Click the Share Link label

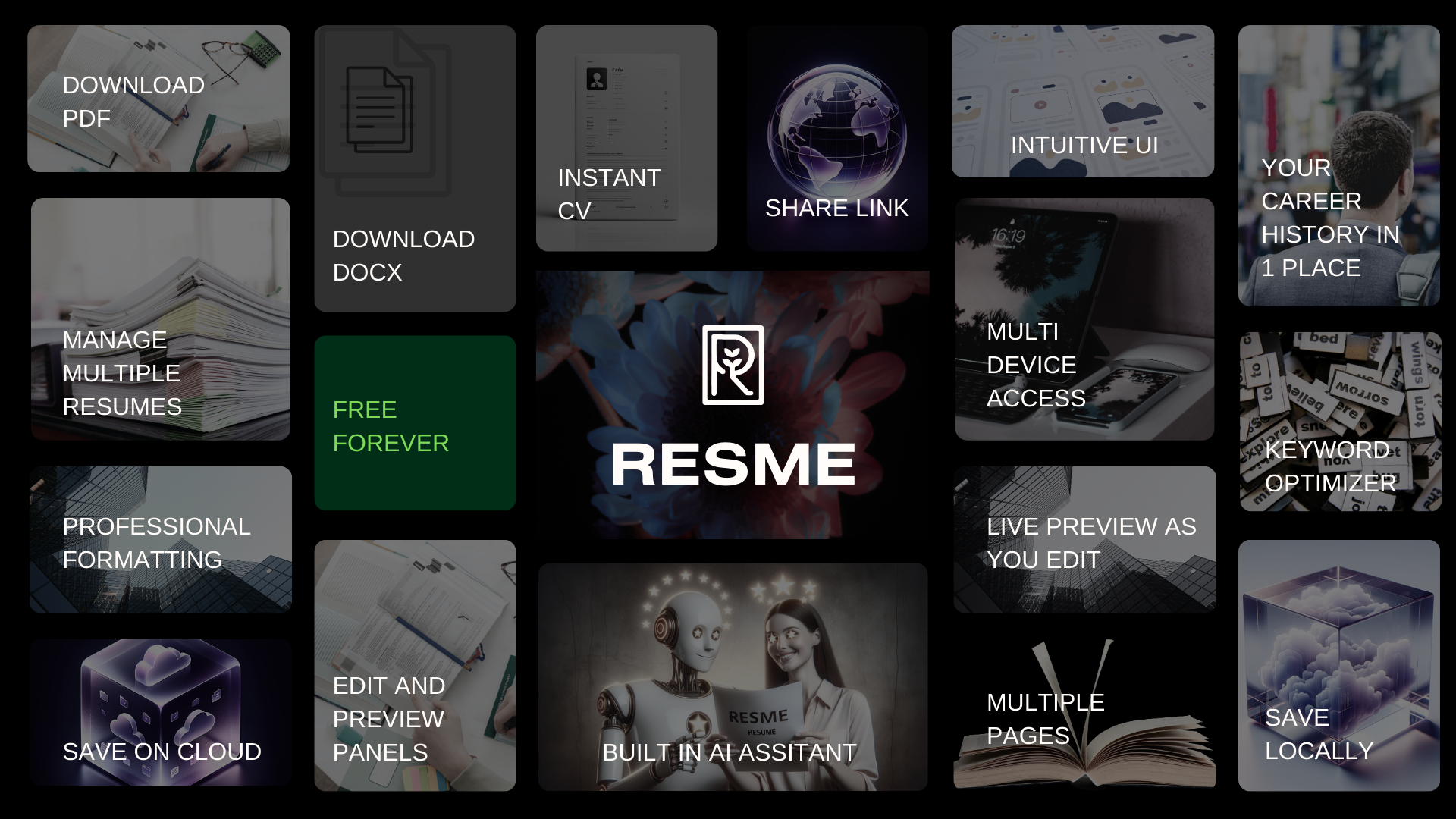click(836, 208)
